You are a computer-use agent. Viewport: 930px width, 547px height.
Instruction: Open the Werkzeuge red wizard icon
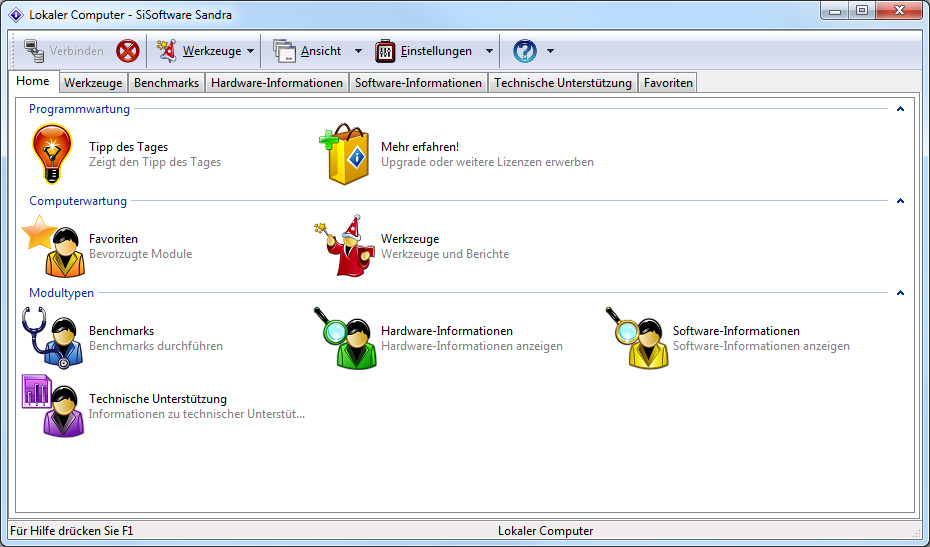pyautogui.click(x=345, y=246)
